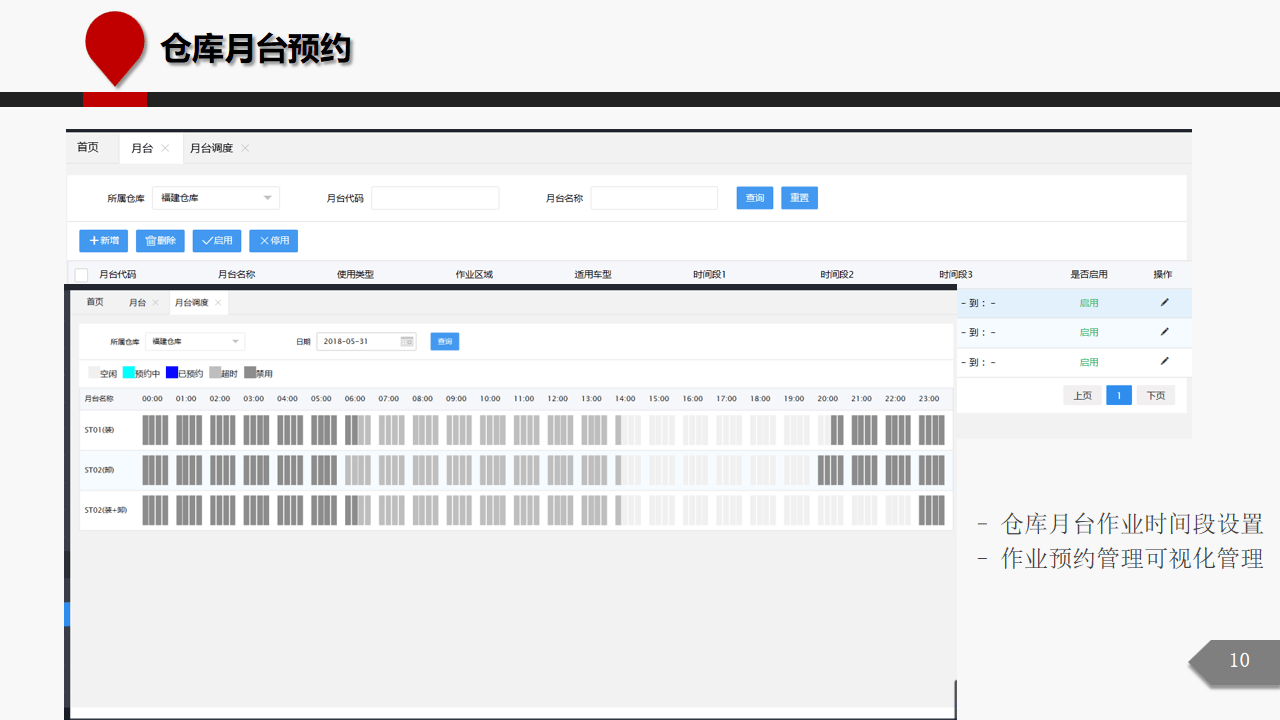Select 月台调度 tab in front window
This screenshot has height=720, width=1280.
click(x=191, y=302)
